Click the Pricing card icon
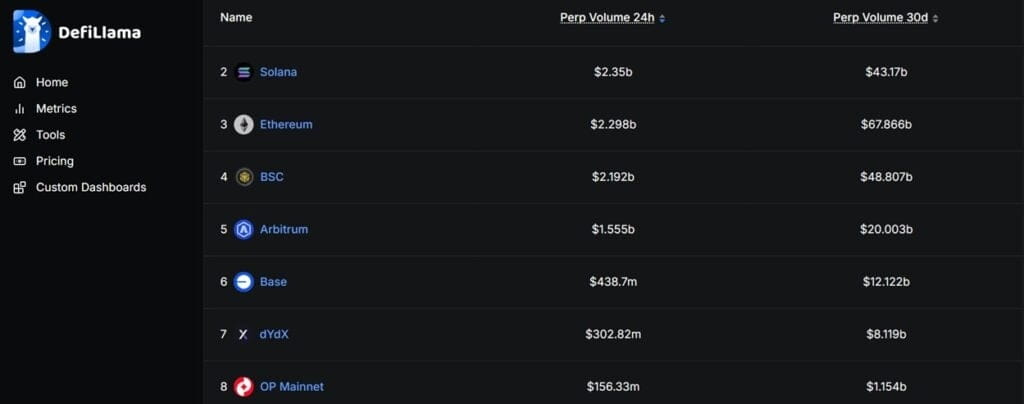1024x404 pixels. (x=20, y=161)
